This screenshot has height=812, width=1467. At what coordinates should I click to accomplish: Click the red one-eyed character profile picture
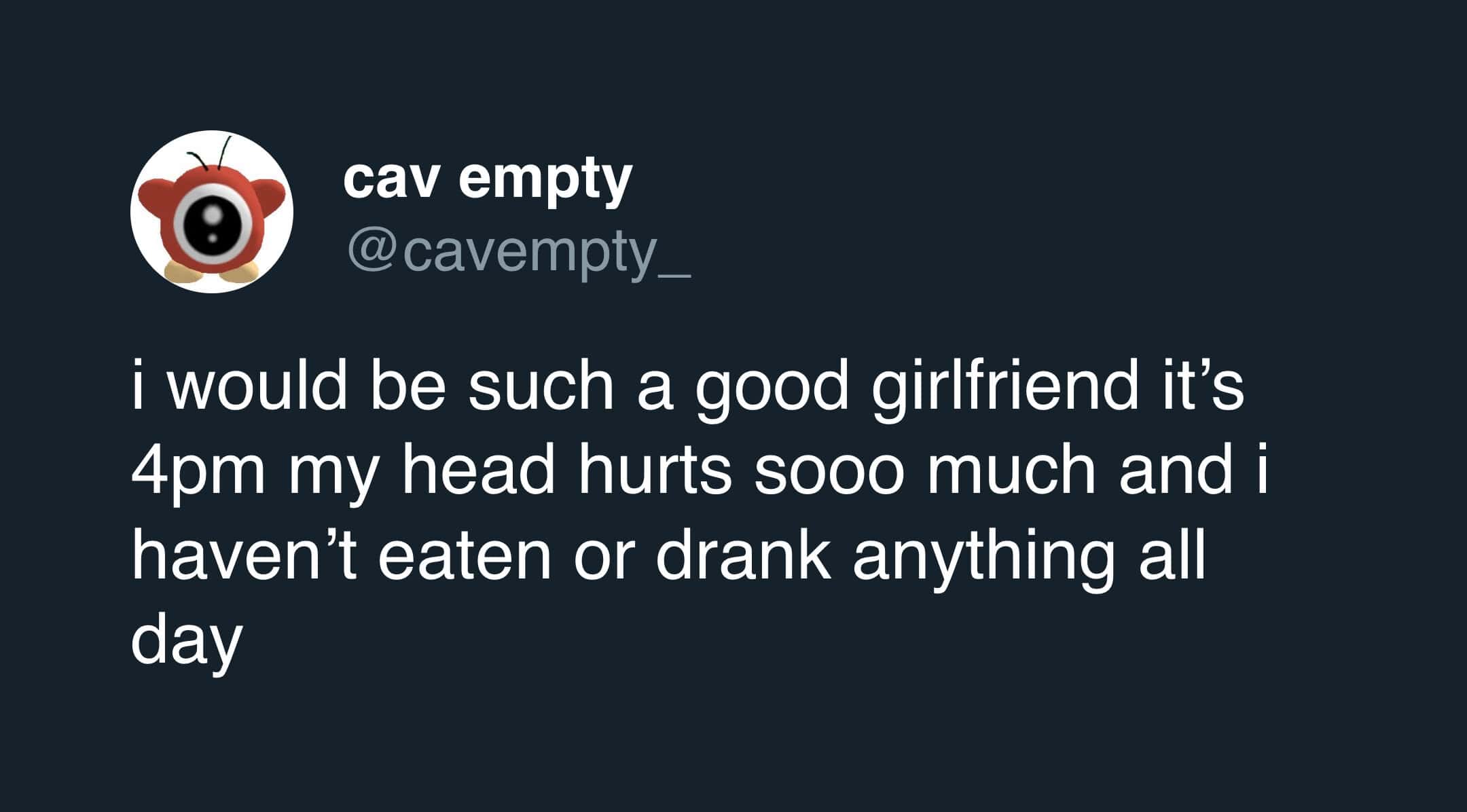tap(212, 212)
